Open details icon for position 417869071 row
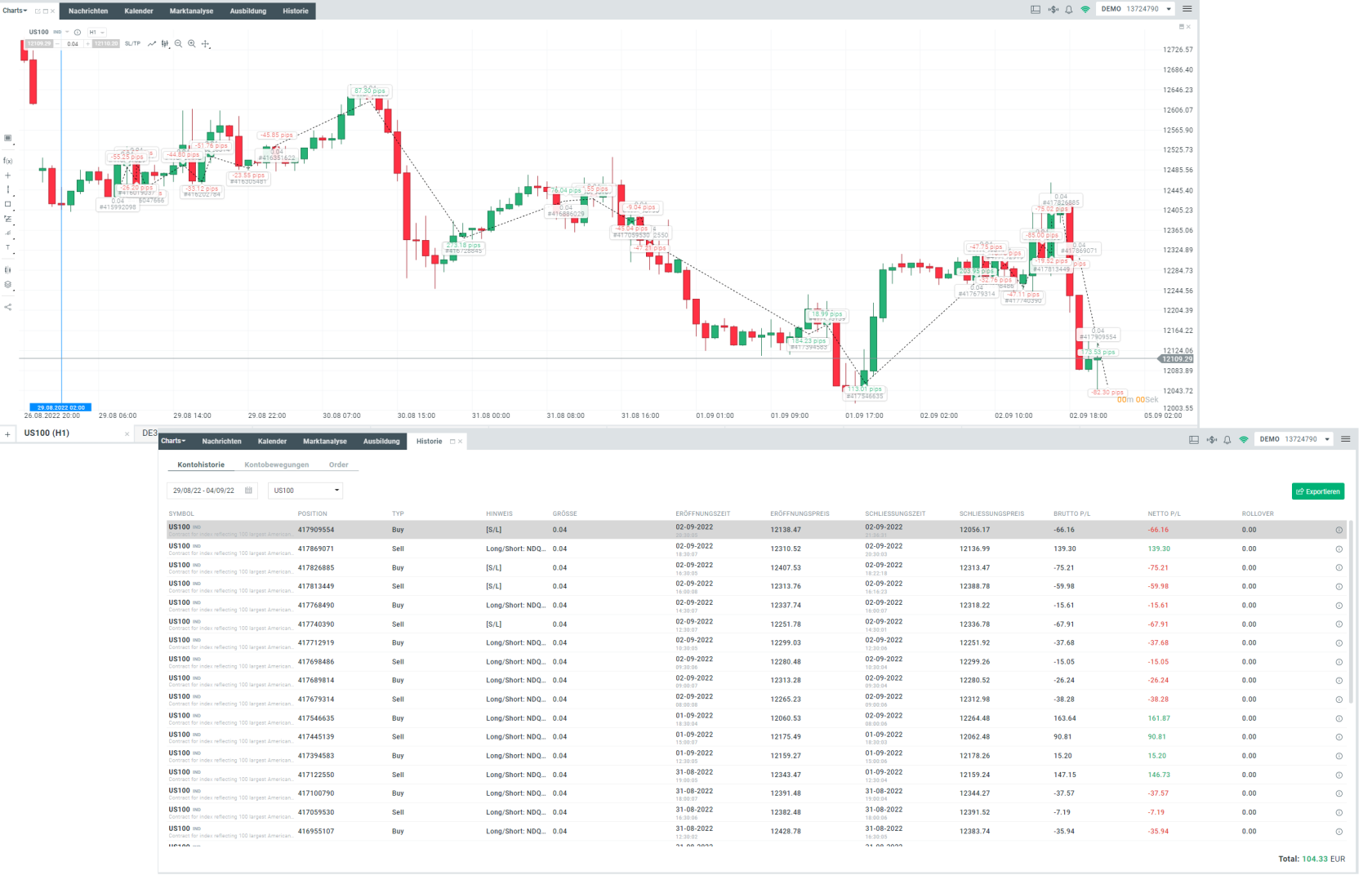1372x884 pixels. point(1339,549)
